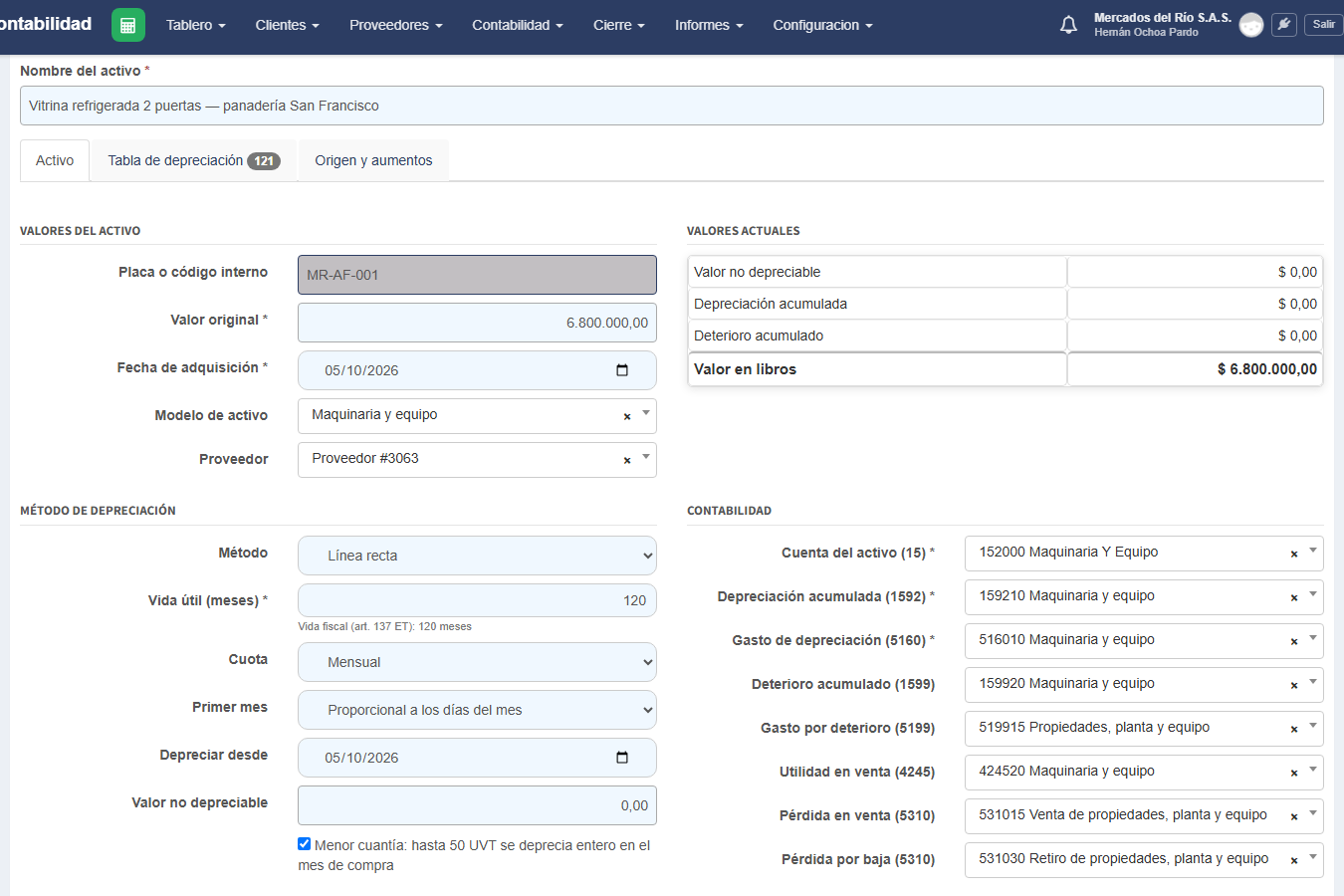Open the Informes menu
Viewport: 1344px width, 896px height.
(x=709, y=25)
